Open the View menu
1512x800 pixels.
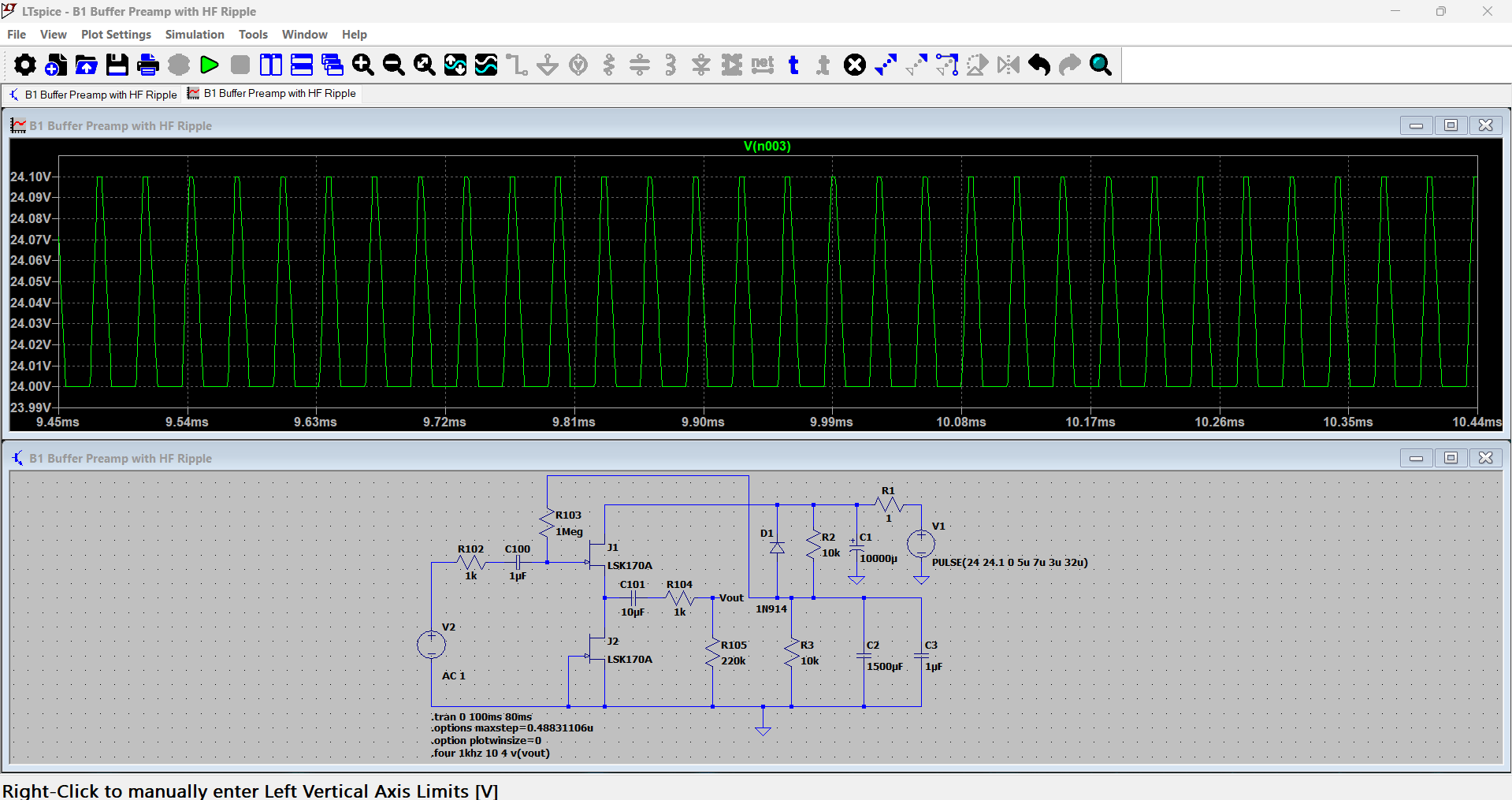pyautogui.click(x=54, y=35)
